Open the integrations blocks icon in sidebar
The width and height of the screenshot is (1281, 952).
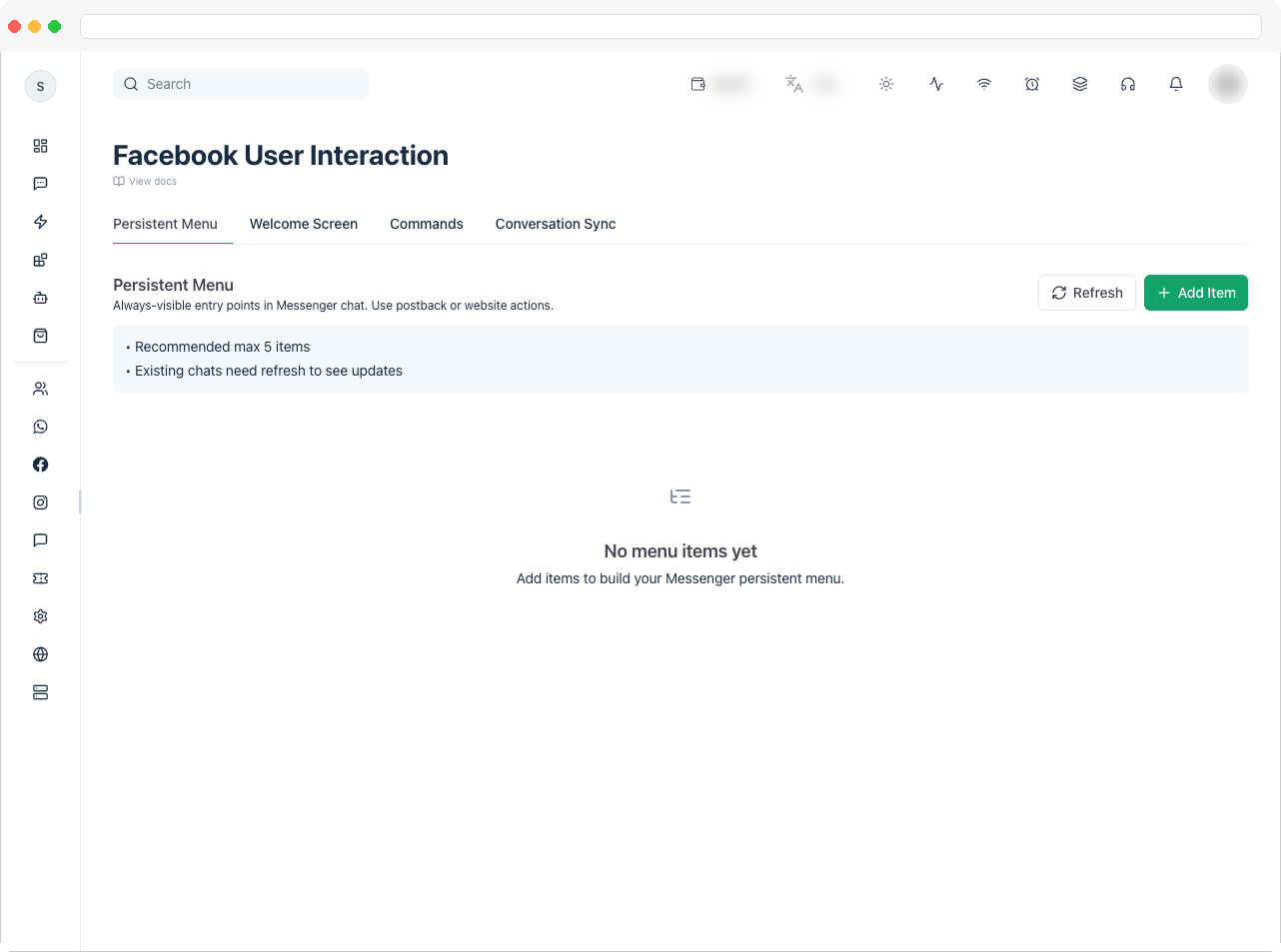click(40, 260)
